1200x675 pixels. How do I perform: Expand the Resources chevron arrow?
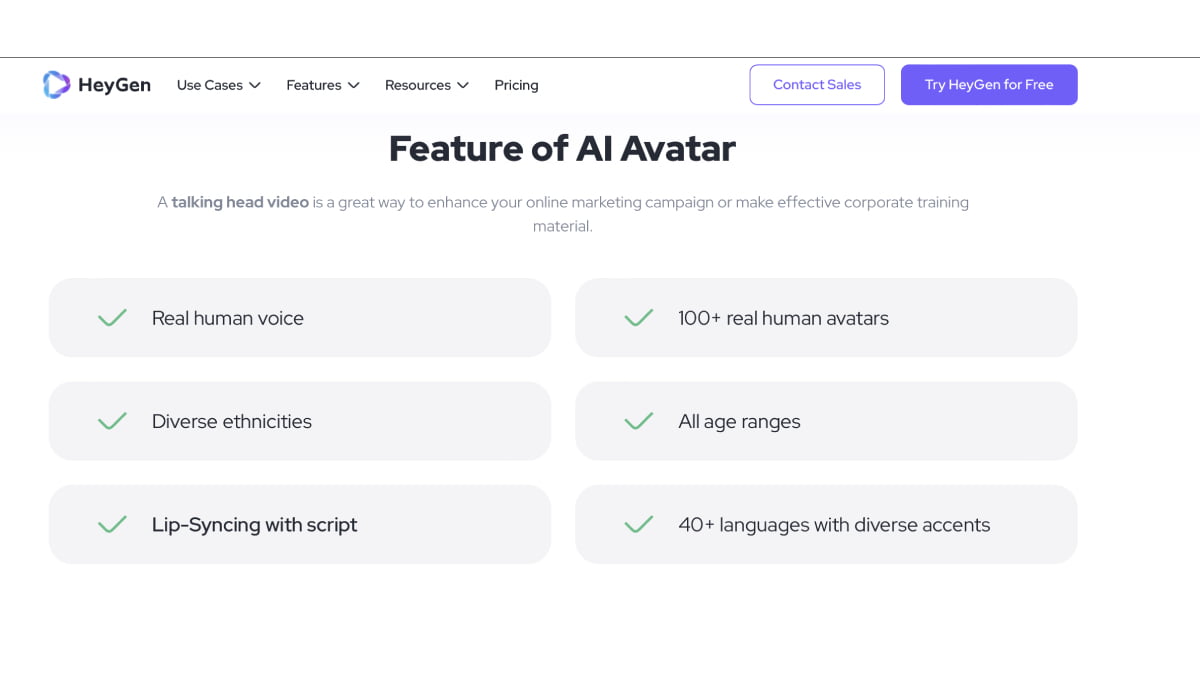[x=463, y=85]
